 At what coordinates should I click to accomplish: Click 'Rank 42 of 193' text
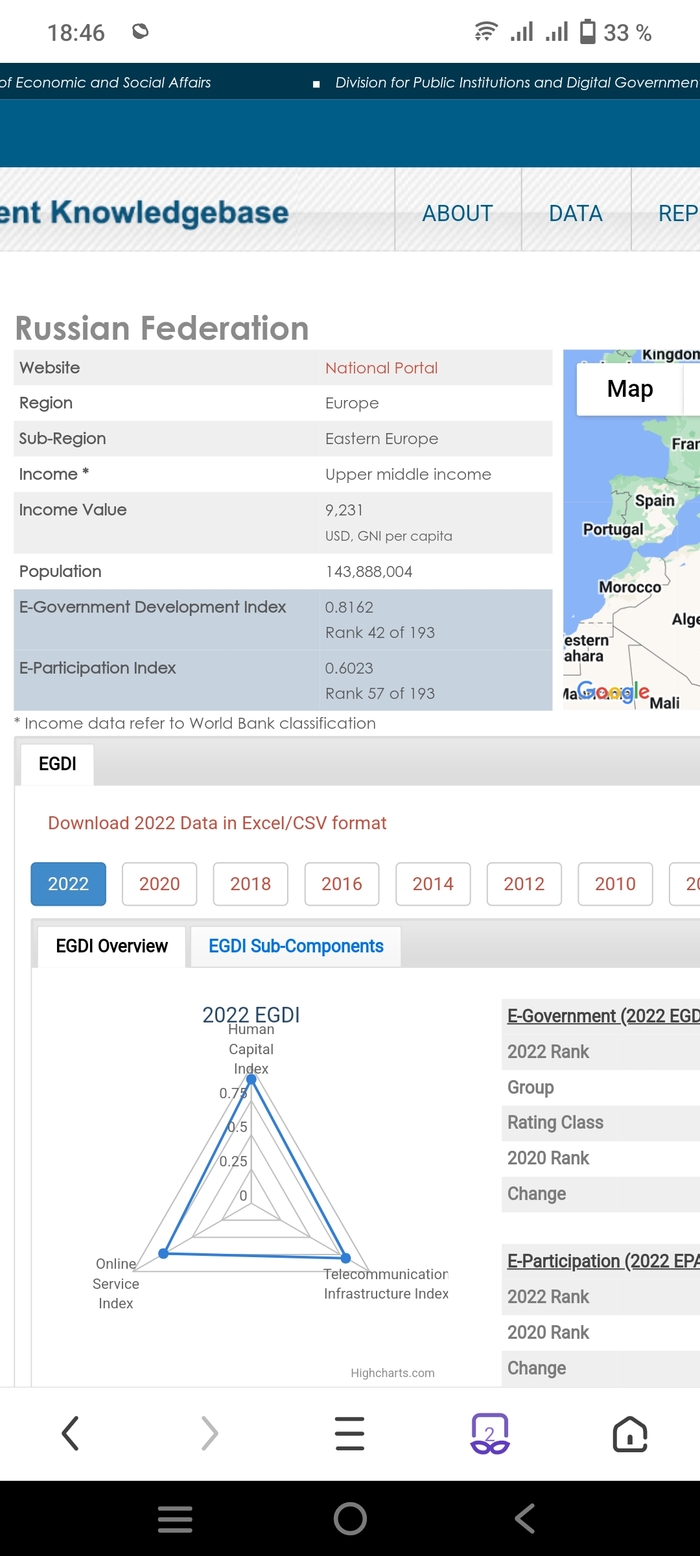[x=380, y=632]
